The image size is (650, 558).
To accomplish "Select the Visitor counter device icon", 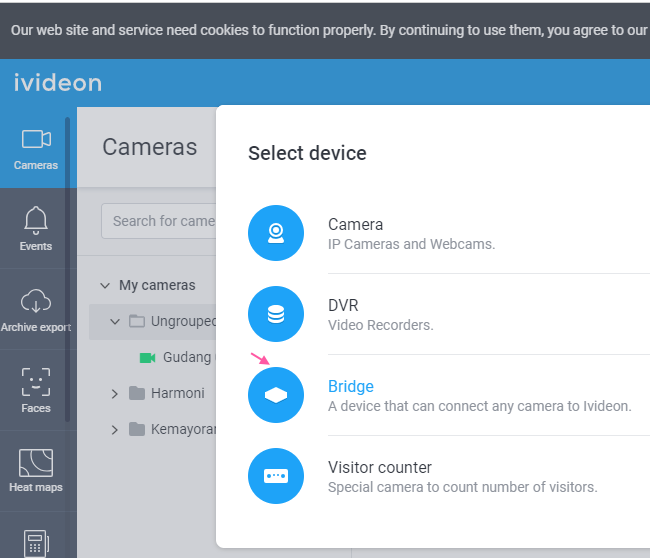I will click(x=276, y=476).
